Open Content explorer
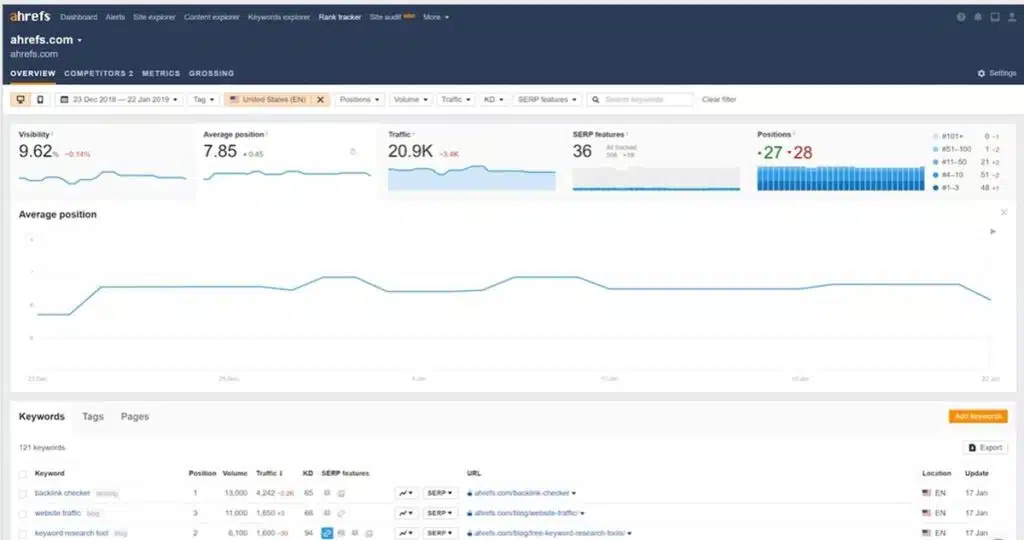This screenshot has width=1024, height=540. [x=212, y=17]
